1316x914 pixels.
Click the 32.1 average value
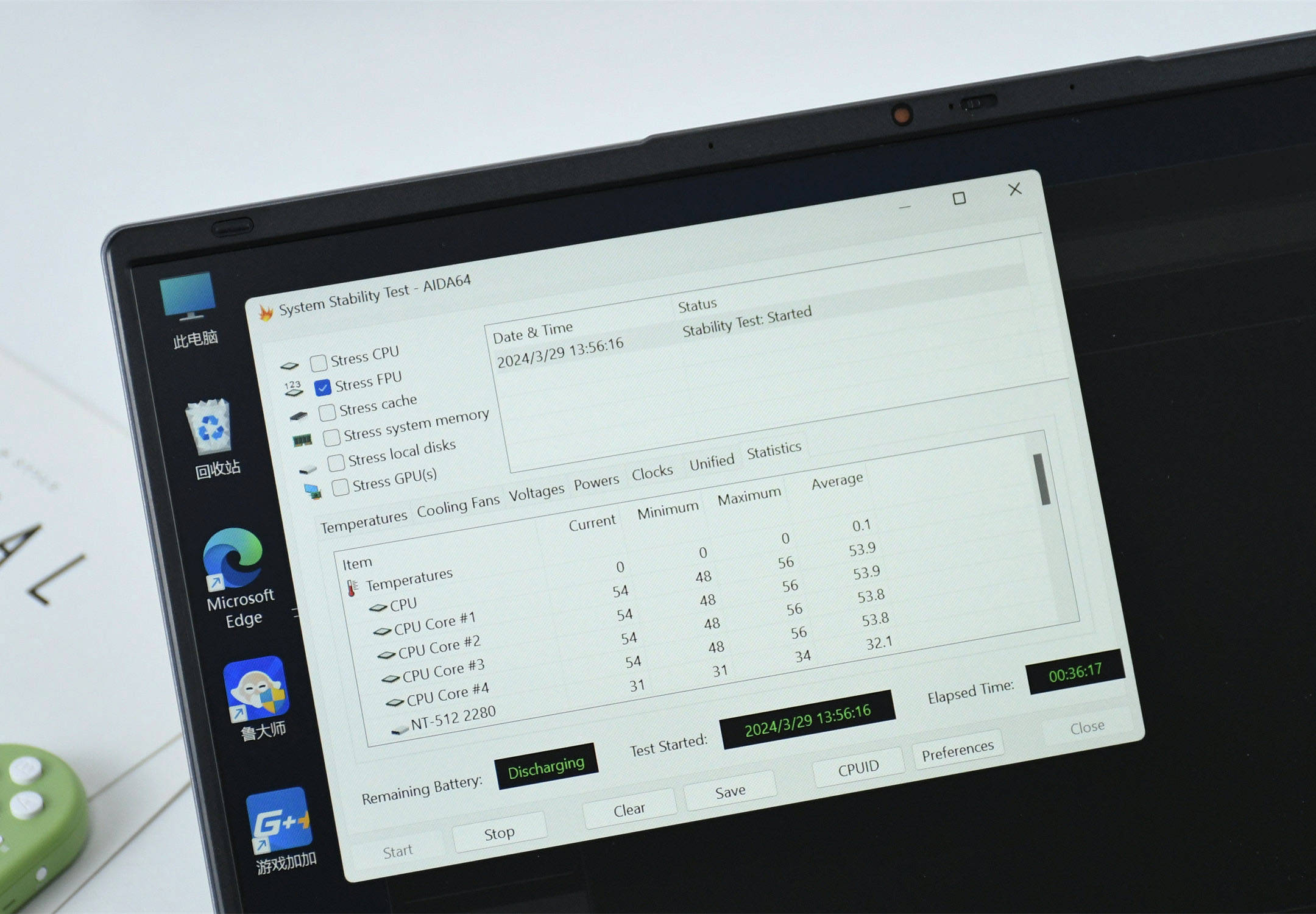coord(879,643)
